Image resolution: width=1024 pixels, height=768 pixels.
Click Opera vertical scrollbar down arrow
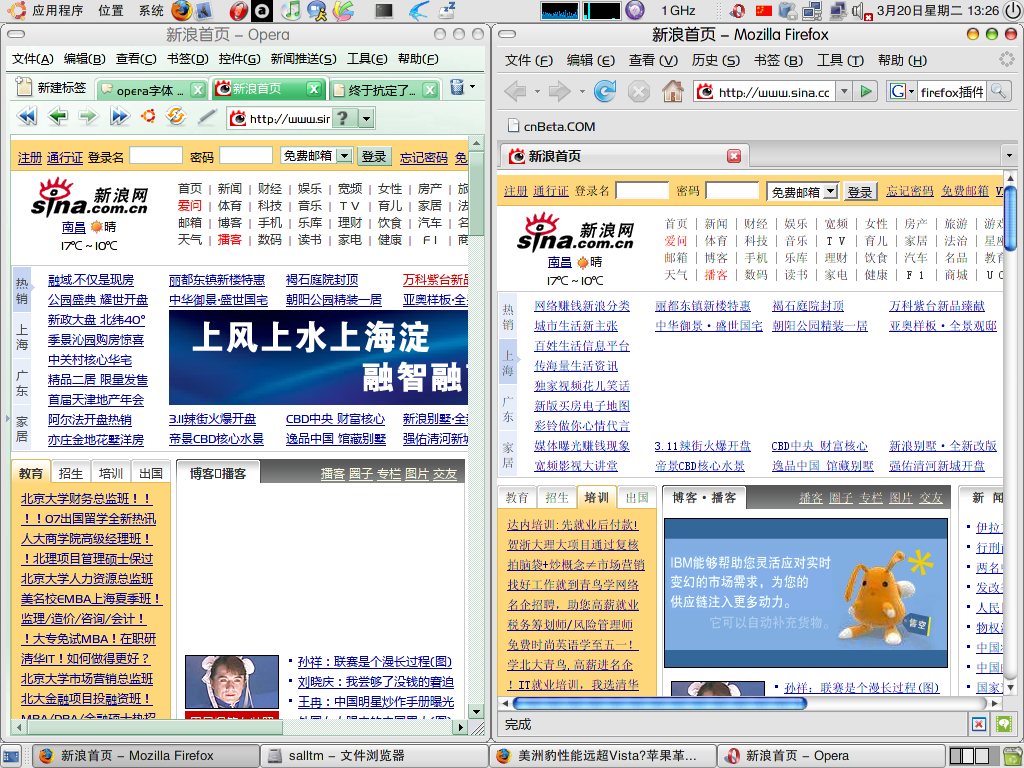[476, 711]
